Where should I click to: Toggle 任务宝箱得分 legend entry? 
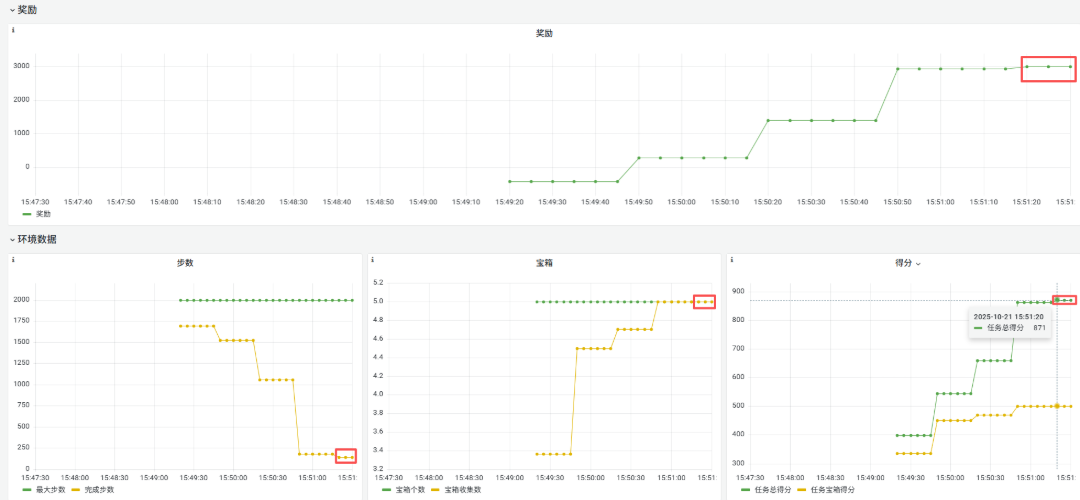point(831,489)
